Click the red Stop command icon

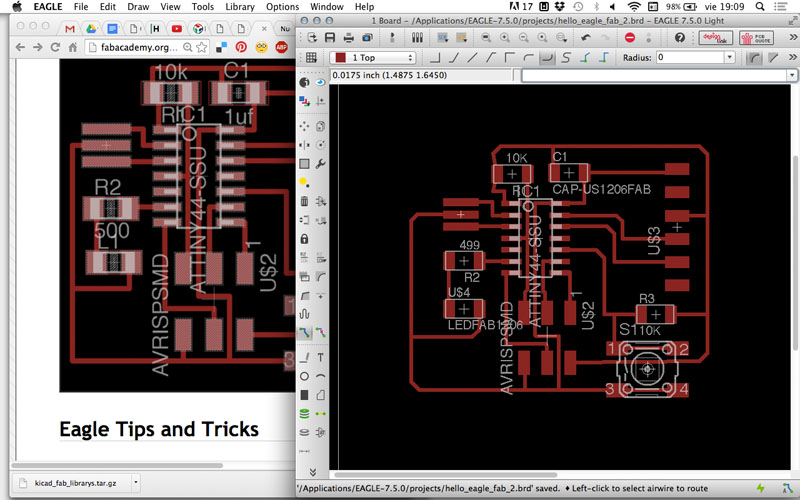(630, 38)
